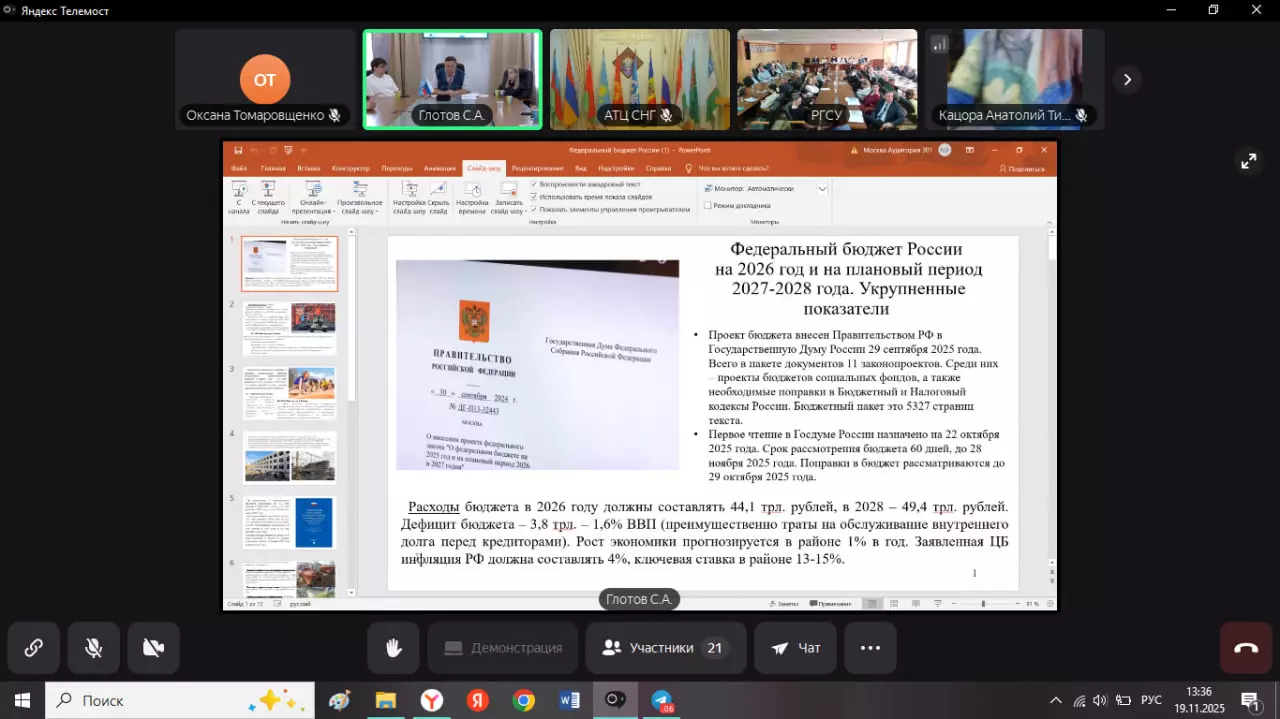Open the three-dot more options menu
This screenshot has width=1280, height=719.
(x=870, y=648)
